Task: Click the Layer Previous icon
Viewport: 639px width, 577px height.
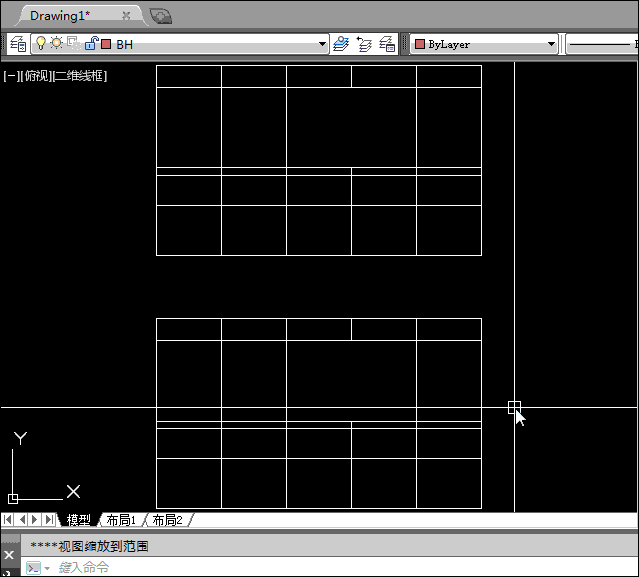Action: click(364, 44)
